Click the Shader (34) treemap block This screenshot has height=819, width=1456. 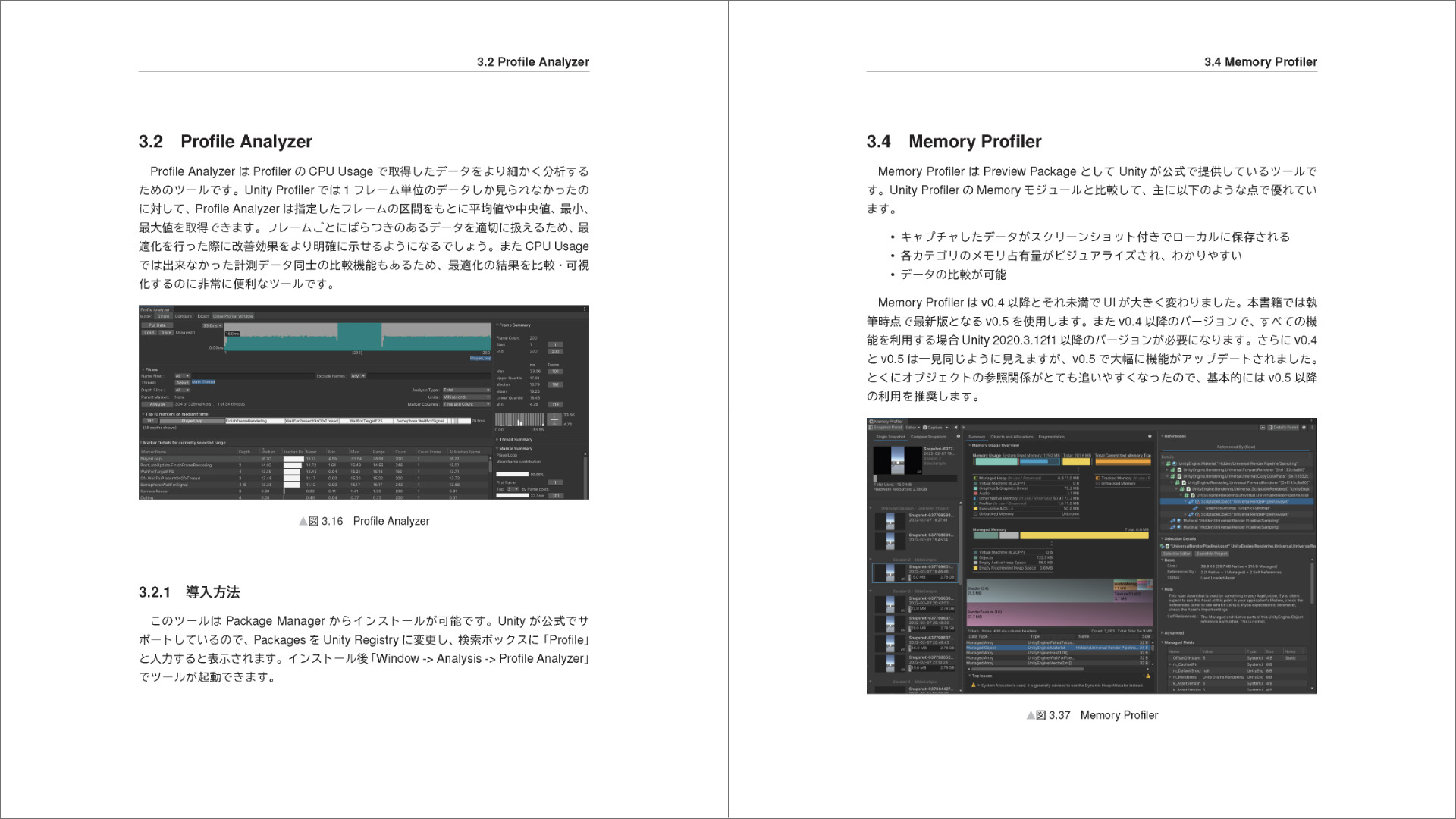point(1040,591)
